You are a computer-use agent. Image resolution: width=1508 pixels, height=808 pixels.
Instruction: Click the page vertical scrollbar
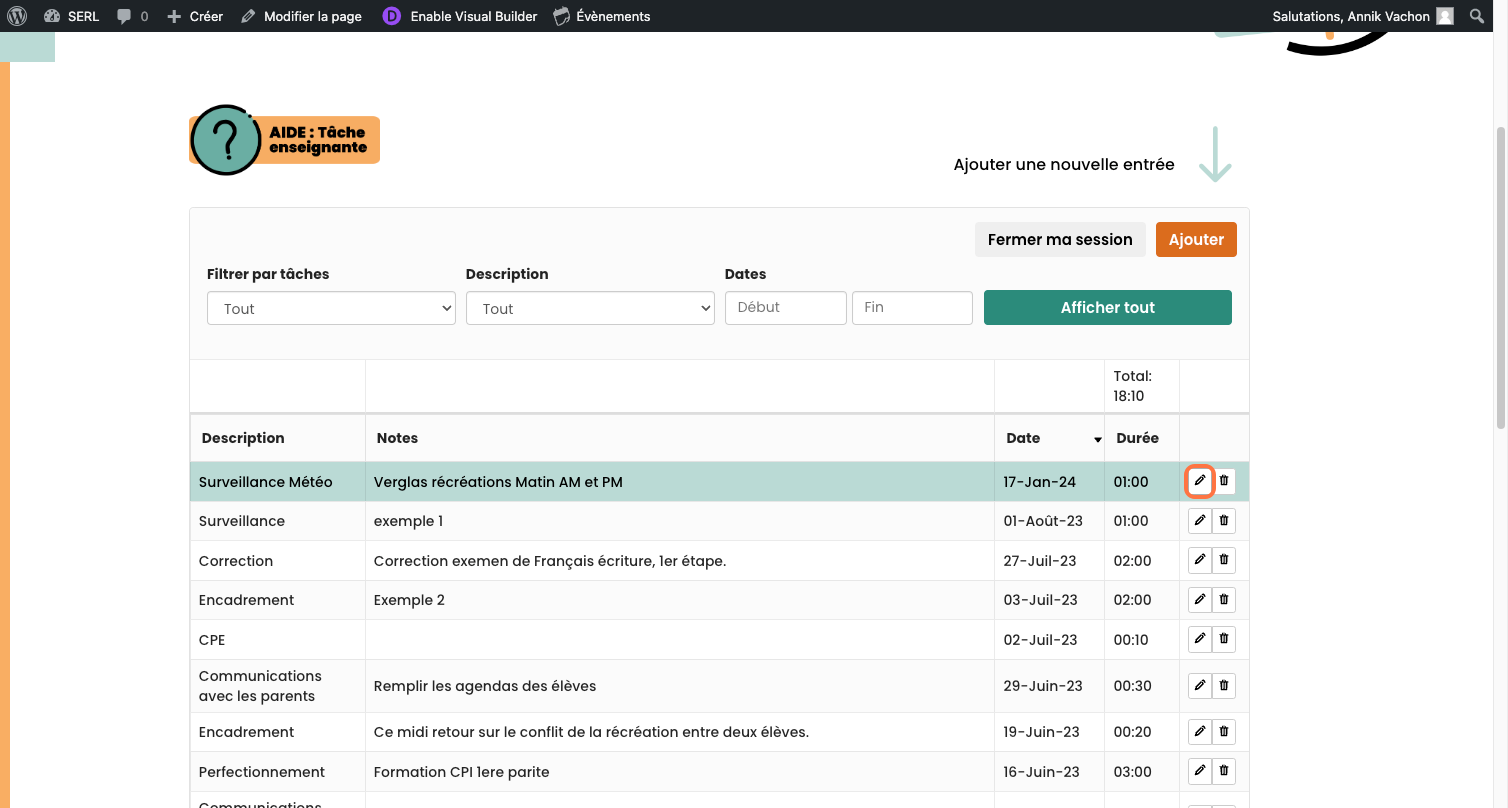point(1500,280)
